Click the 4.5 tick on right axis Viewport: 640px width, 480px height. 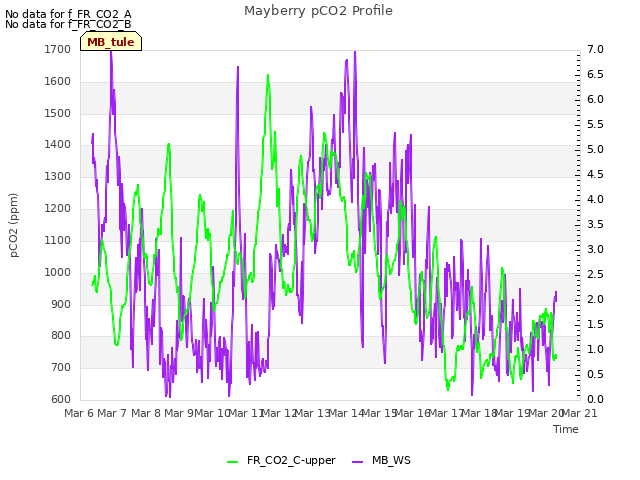[x=596, y=174]
